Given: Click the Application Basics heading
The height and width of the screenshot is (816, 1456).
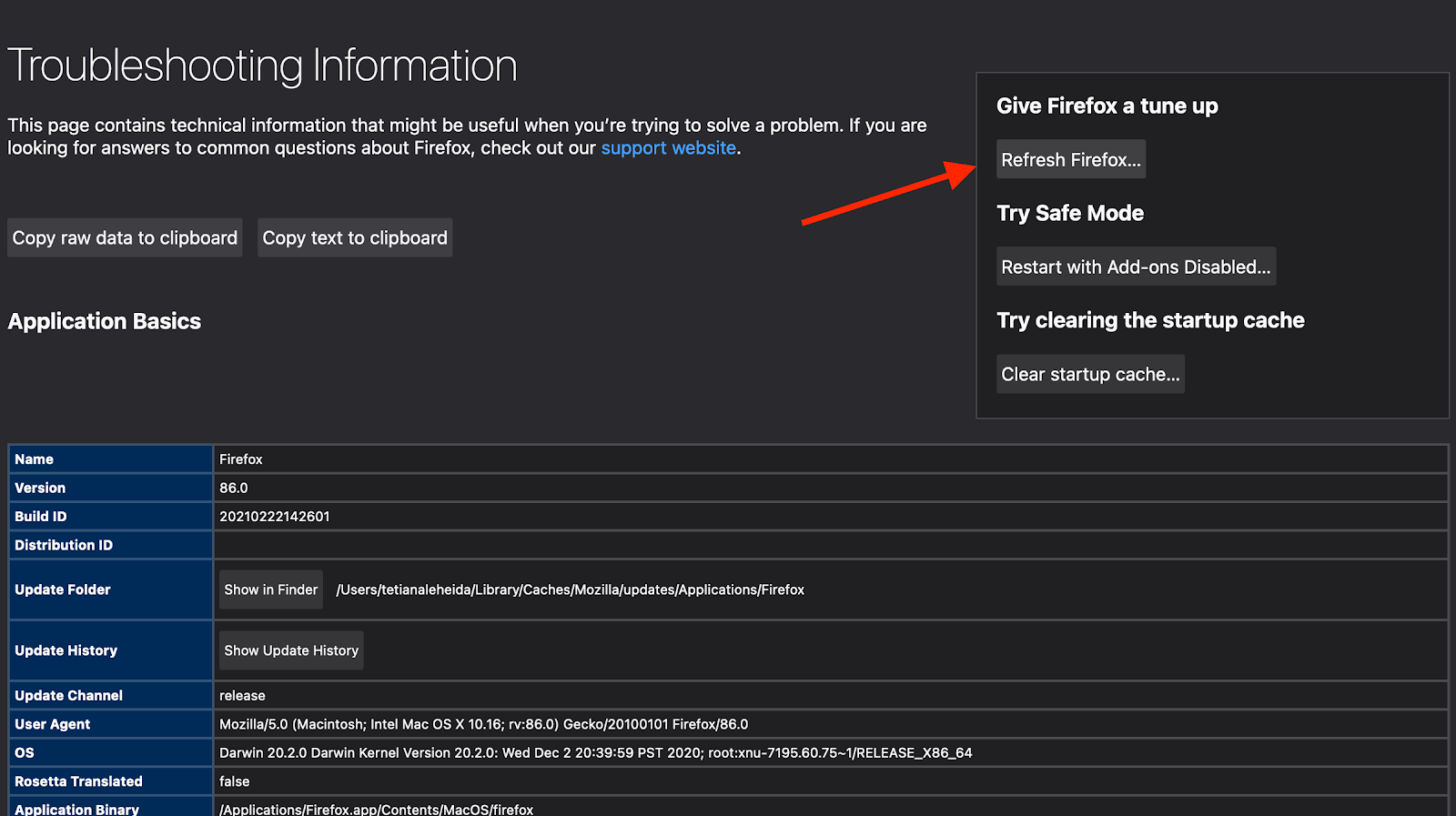Looking at the screenshot, I should [105, 321].
